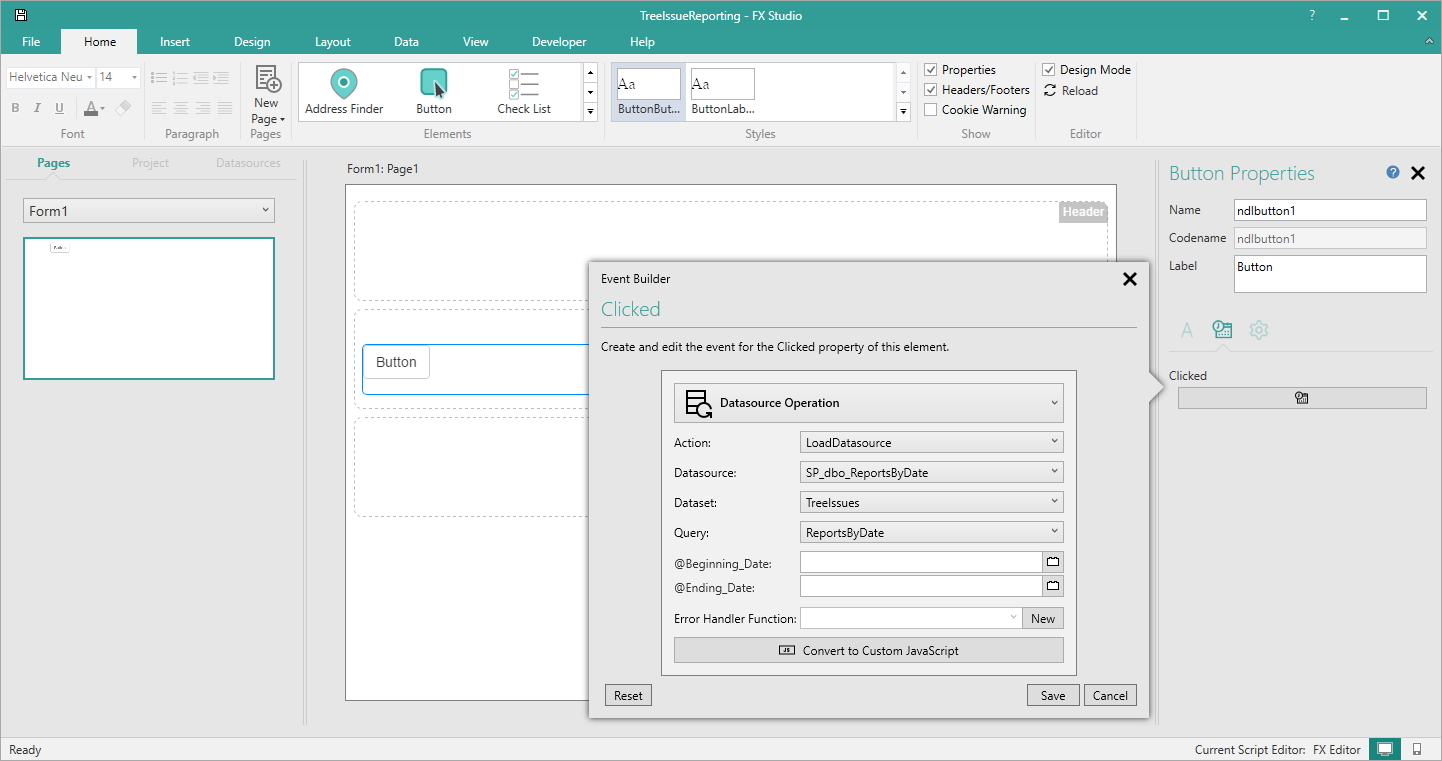The image size is (1442, 761).
Task: Open the Datasources panel tab
Action: pyautogui.click(x=248, y=163)
